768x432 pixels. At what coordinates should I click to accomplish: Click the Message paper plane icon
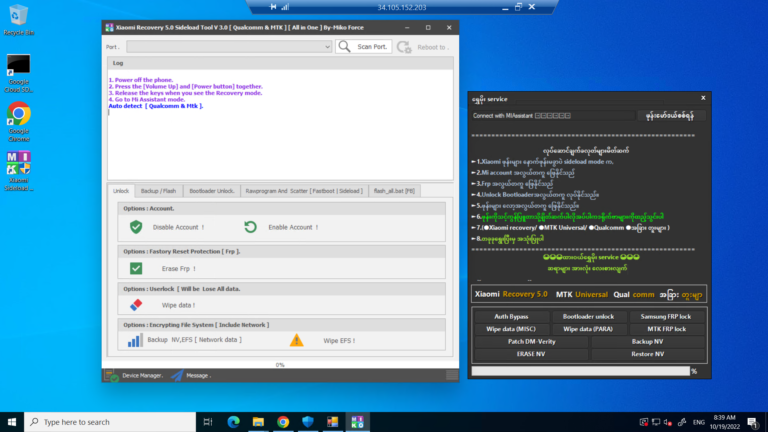tap(177, 376)
